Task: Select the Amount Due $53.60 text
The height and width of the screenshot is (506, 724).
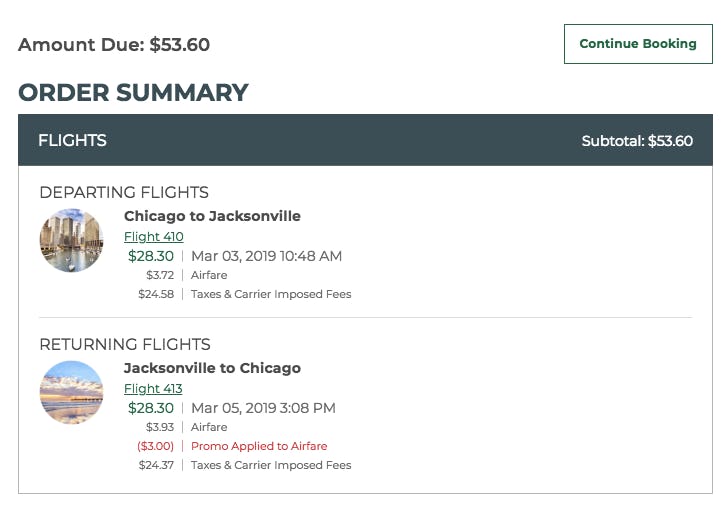Action: (114, 45)
